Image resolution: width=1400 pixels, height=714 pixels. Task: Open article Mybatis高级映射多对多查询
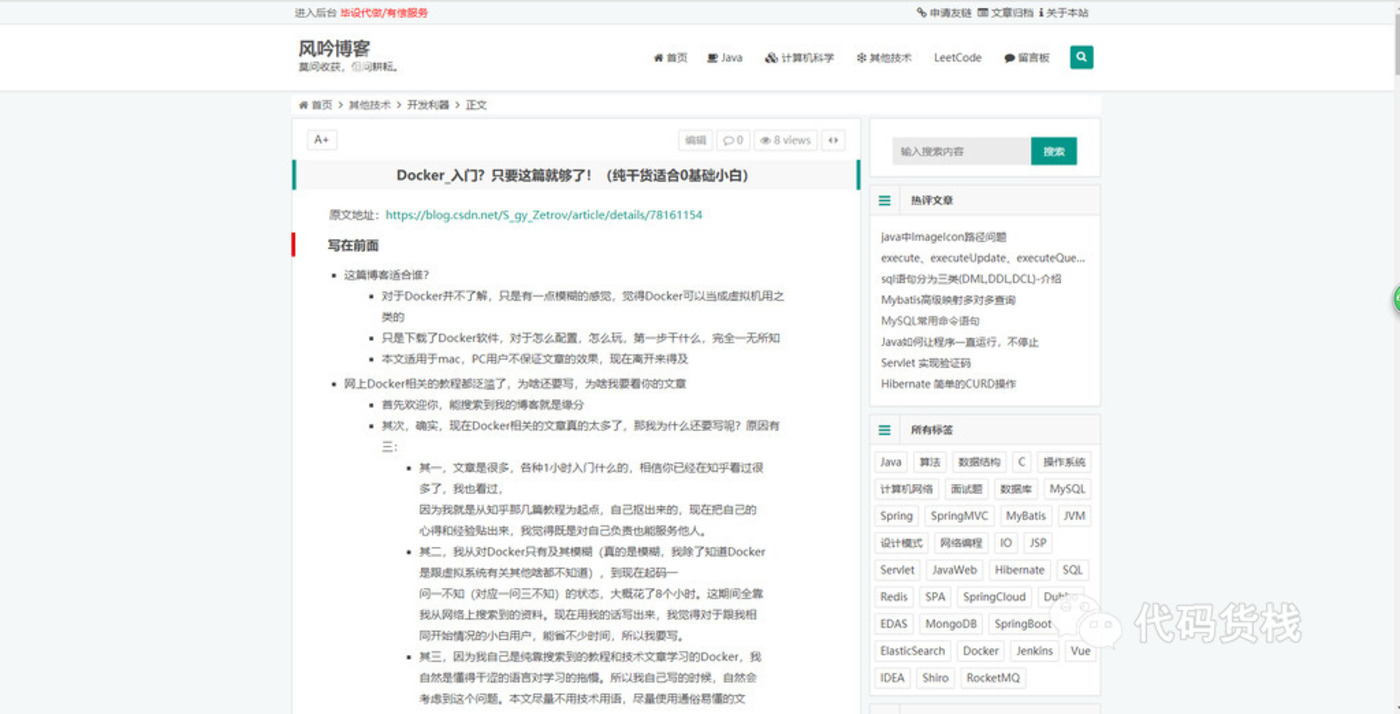click(x=947, y=300)
